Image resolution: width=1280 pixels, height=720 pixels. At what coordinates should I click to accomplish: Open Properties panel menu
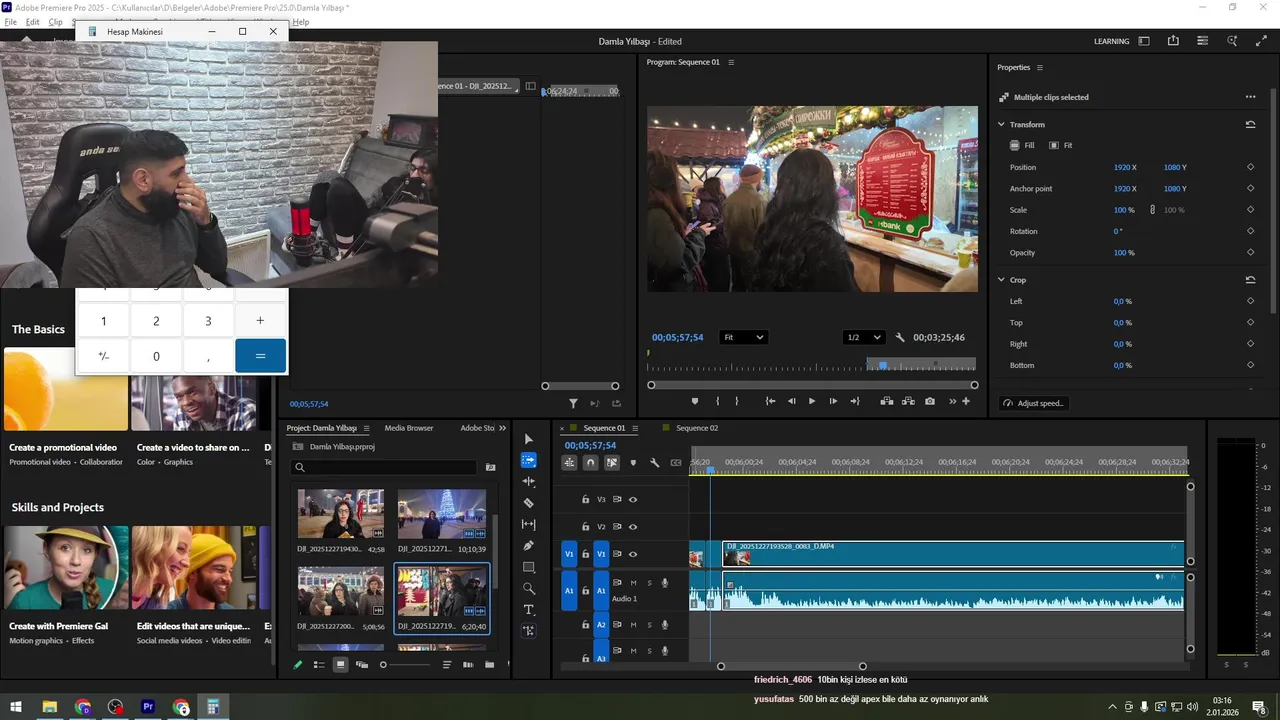pyautogui.click(x=1039, y=67)
